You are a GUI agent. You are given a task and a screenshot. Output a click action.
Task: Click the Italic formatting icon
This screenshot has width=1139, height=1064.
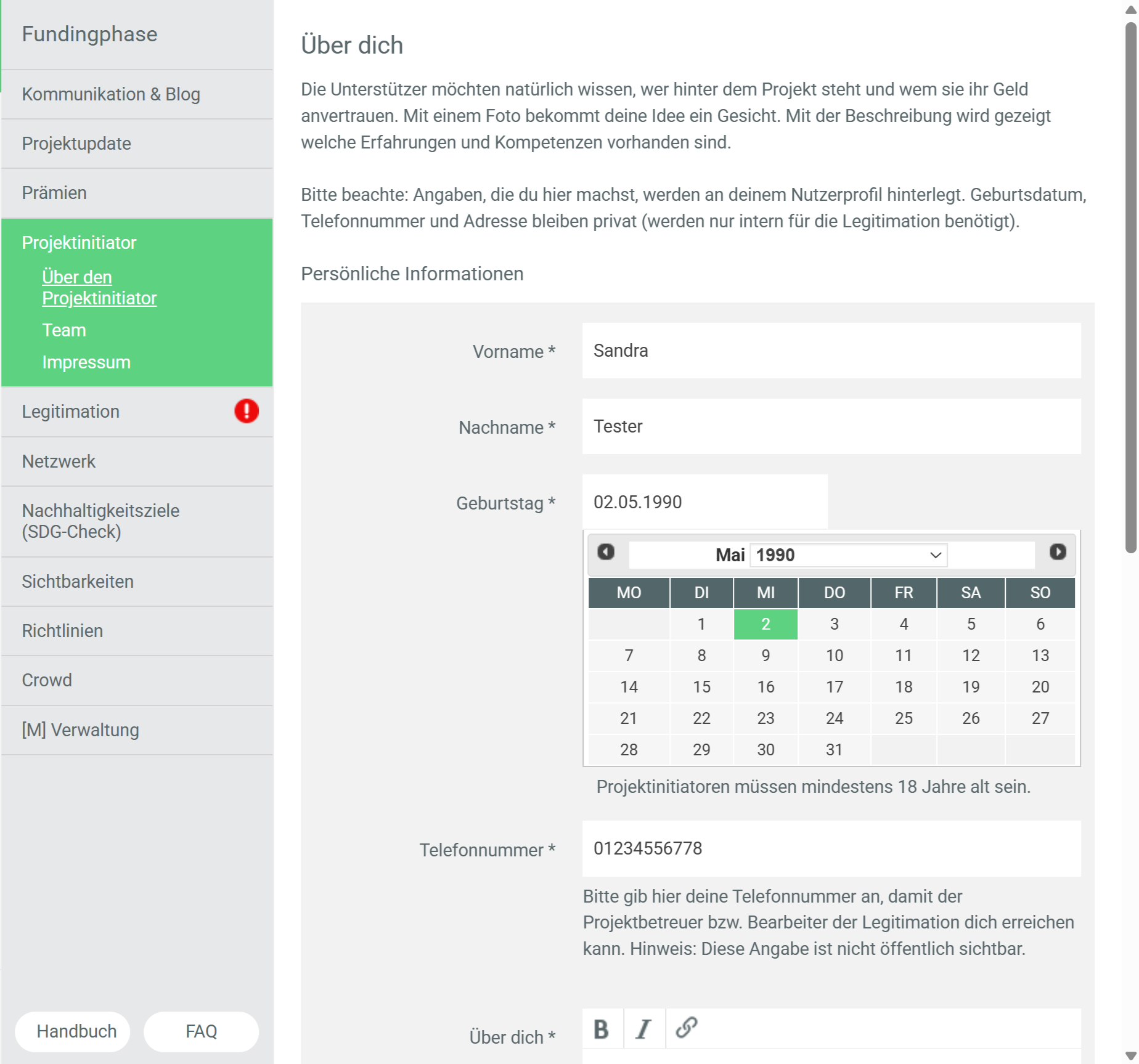(643, 1028)
